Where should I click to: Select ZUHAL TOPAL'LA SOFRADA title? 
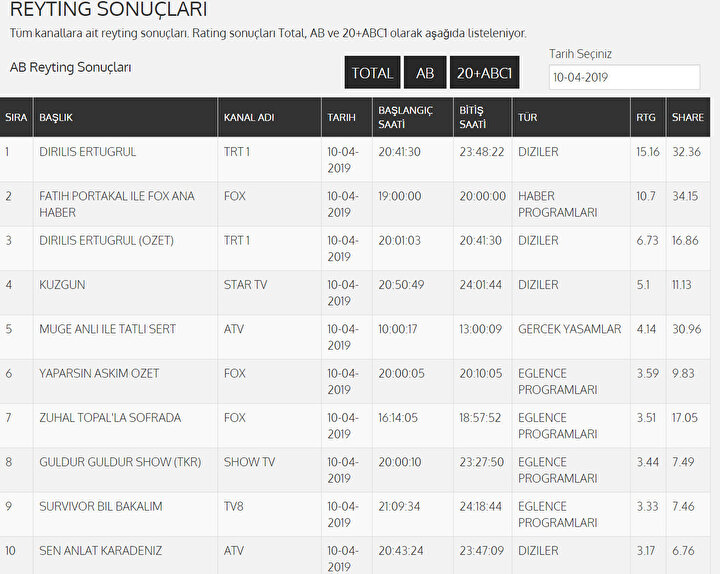110,418
